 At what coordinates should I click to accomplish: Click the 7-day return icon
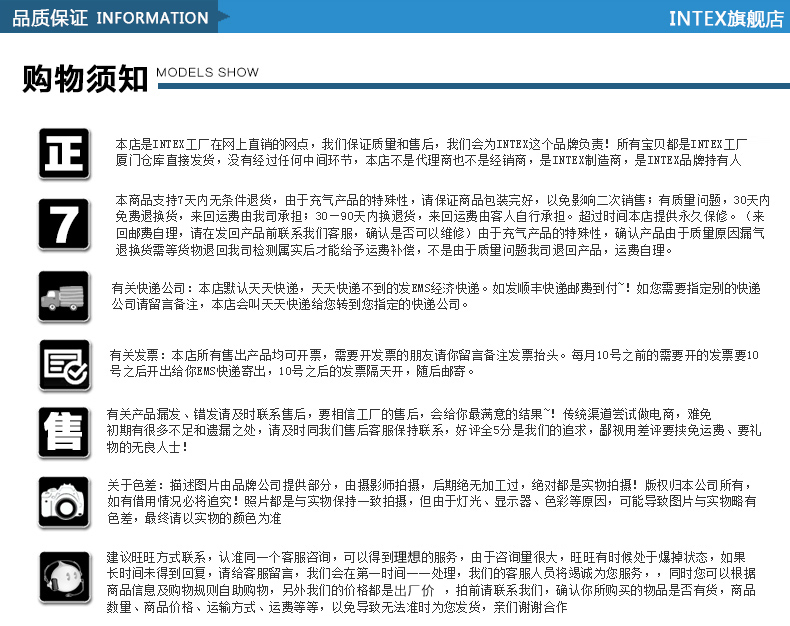tap(64, 224)
